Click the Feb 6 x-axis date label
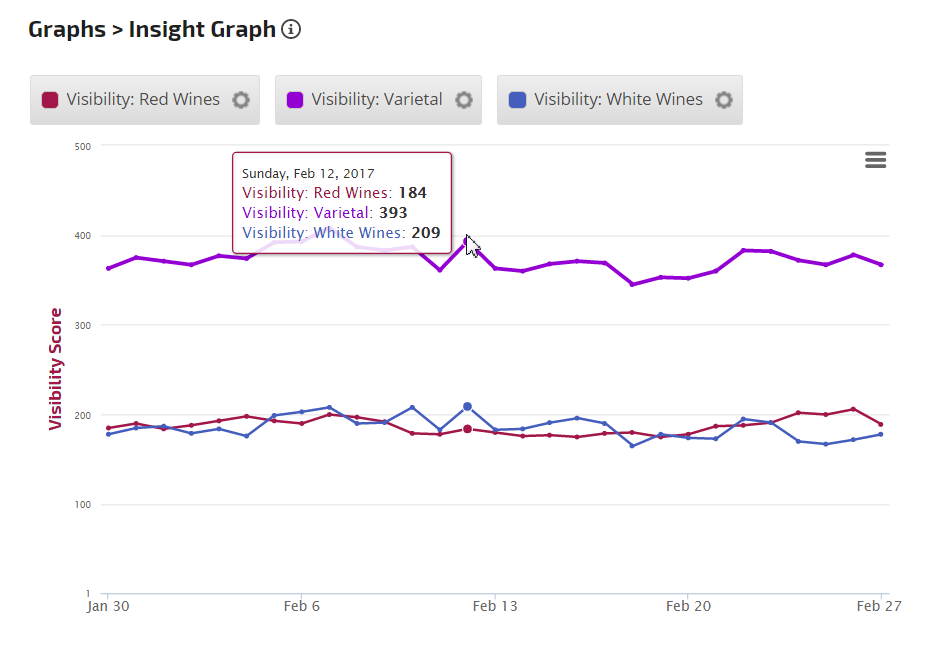 click(x=301, y=606)
